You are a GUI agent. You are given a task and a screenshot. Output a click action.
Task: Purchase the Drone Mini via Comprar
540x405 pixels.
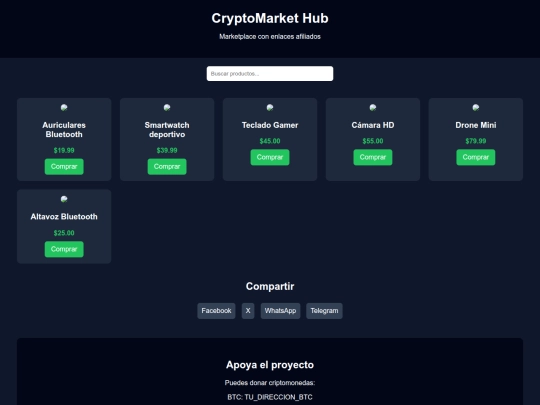pyautogui.click(x=476, y=157)
